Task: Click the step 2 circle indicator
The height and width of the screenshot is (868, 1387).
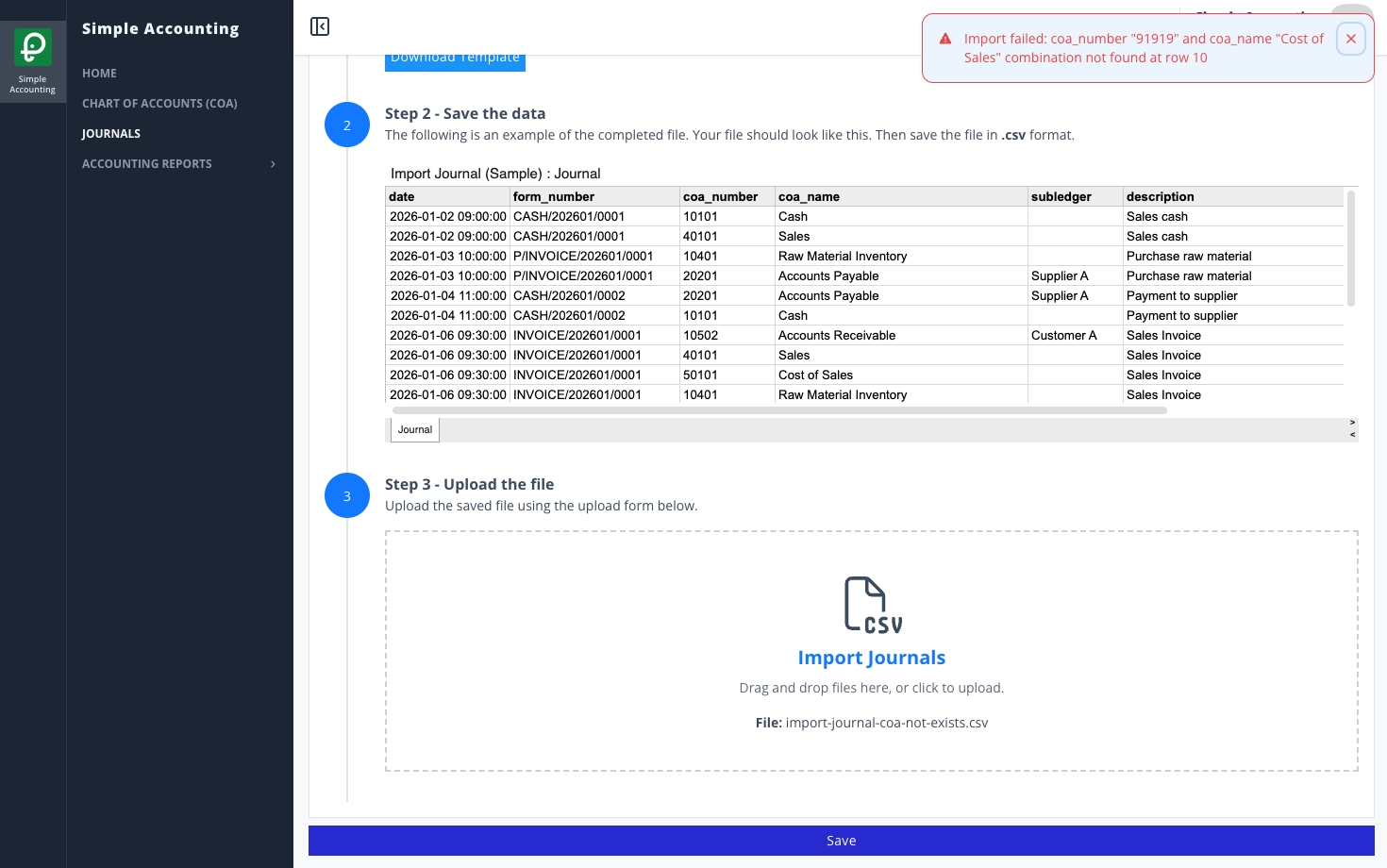Action: [347, 125]
